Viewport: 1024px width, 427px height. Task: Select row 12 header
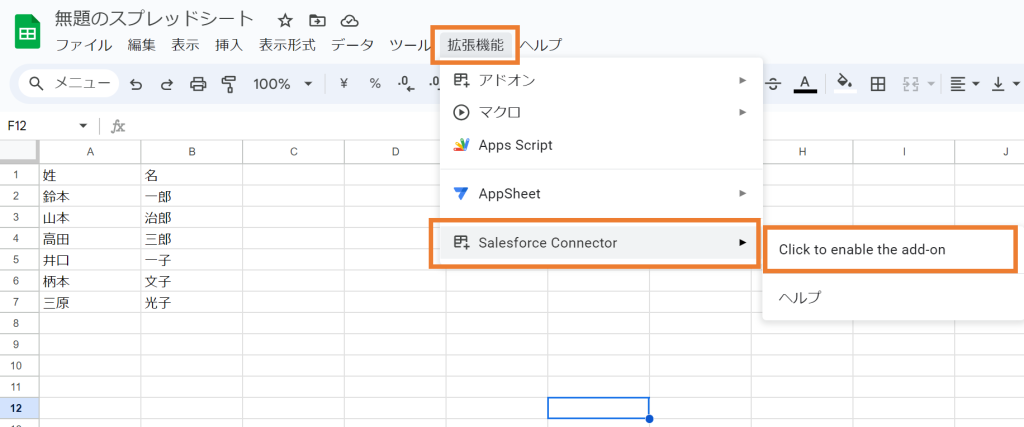coord(20,408)
